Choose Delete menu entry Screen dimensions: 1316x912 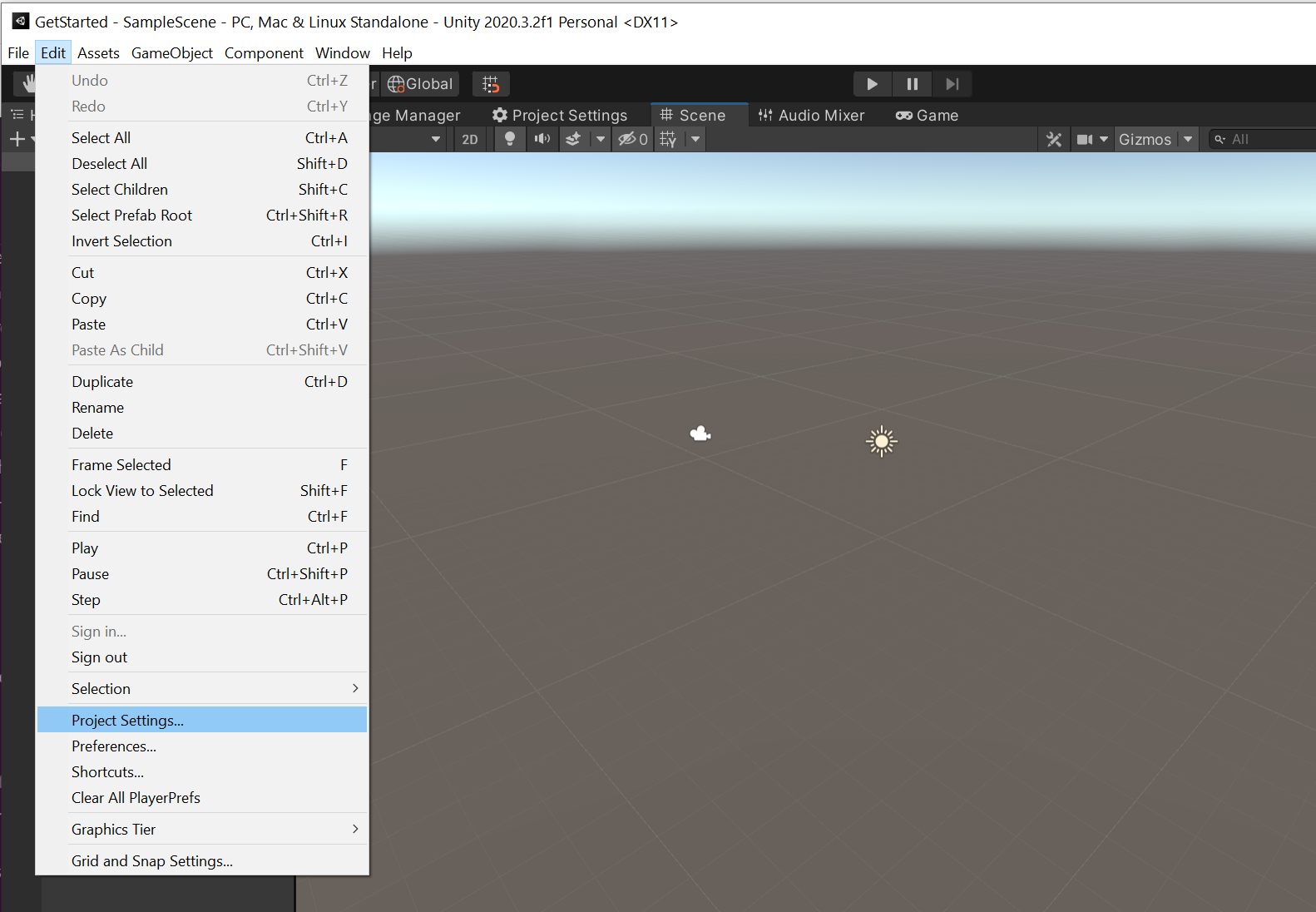click(x=202, y=434)
